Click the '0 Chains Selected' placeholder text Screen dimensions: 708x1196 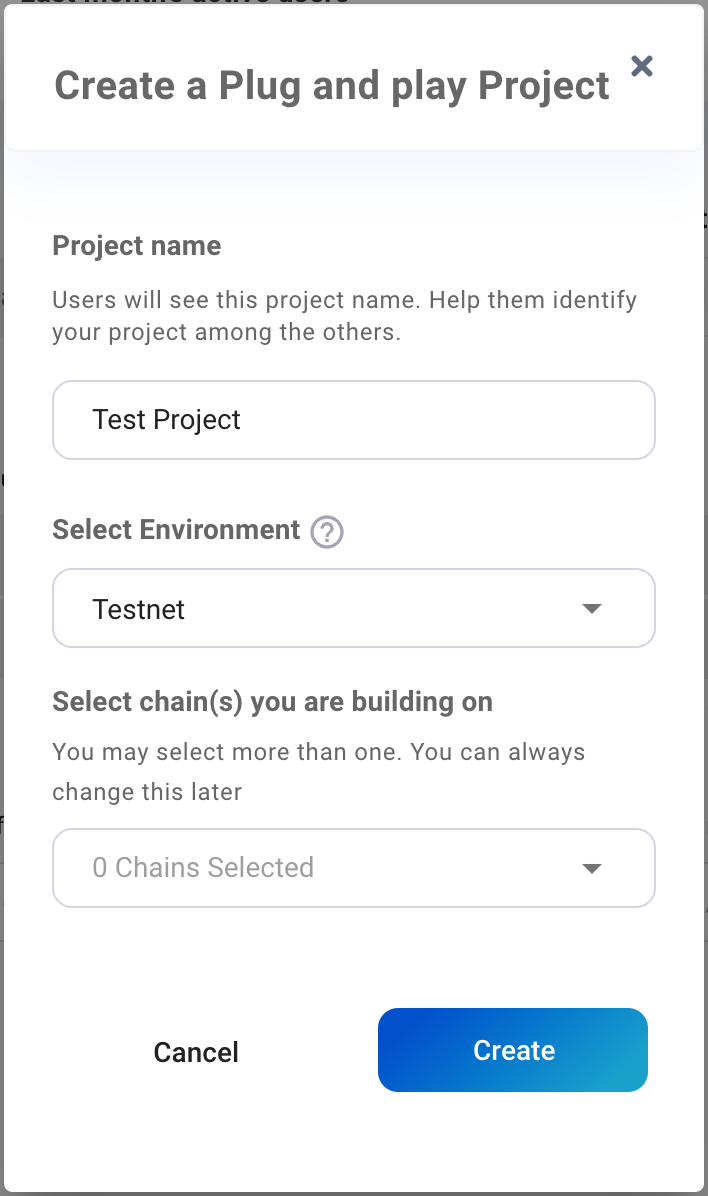coord(203,867)
